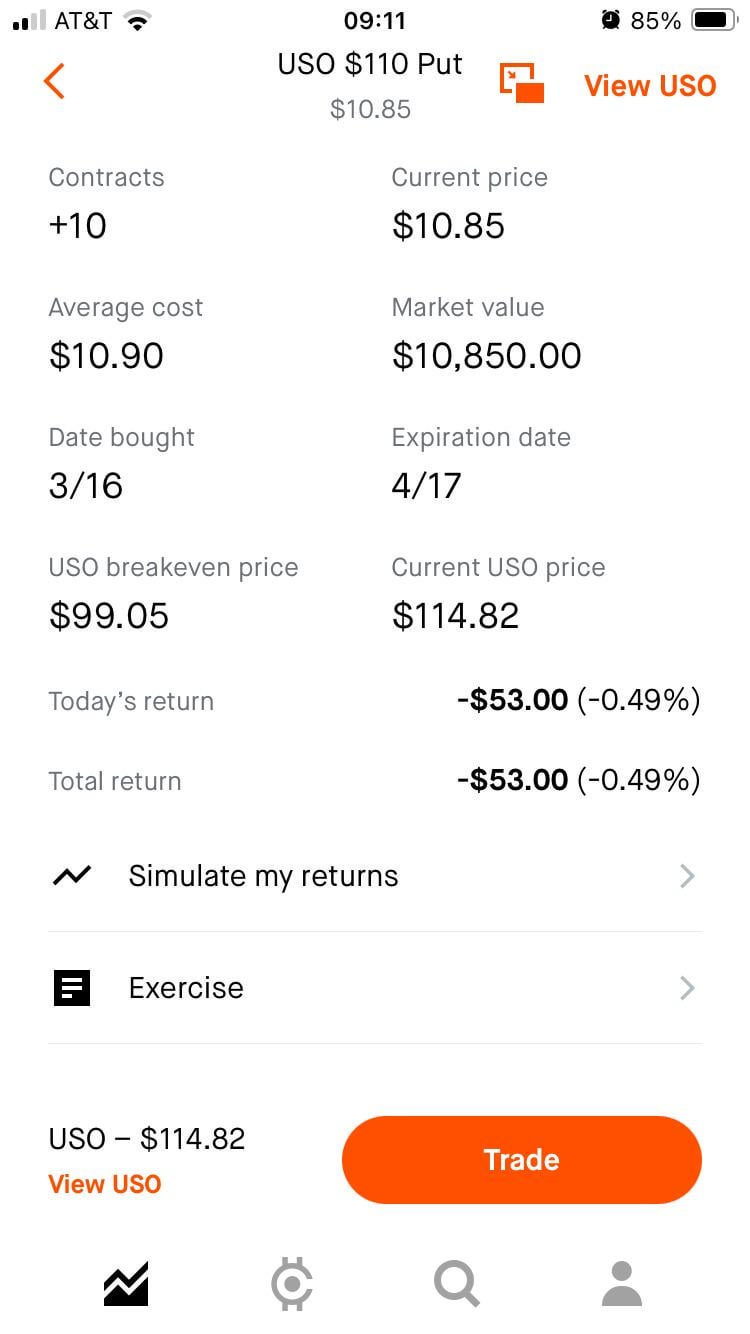The width and height of the screenshot is (750, 1334).
Task: Tap the Total return value
Action: 578,780
